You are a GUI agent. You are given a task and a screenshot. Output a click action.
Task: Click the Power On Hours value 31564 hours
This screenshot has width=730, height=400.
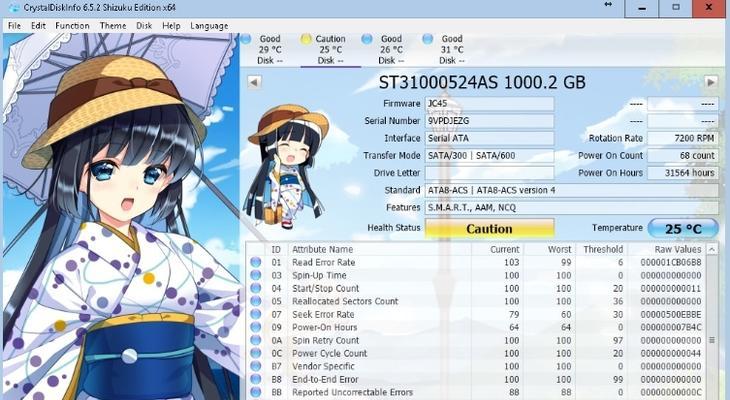683,173
